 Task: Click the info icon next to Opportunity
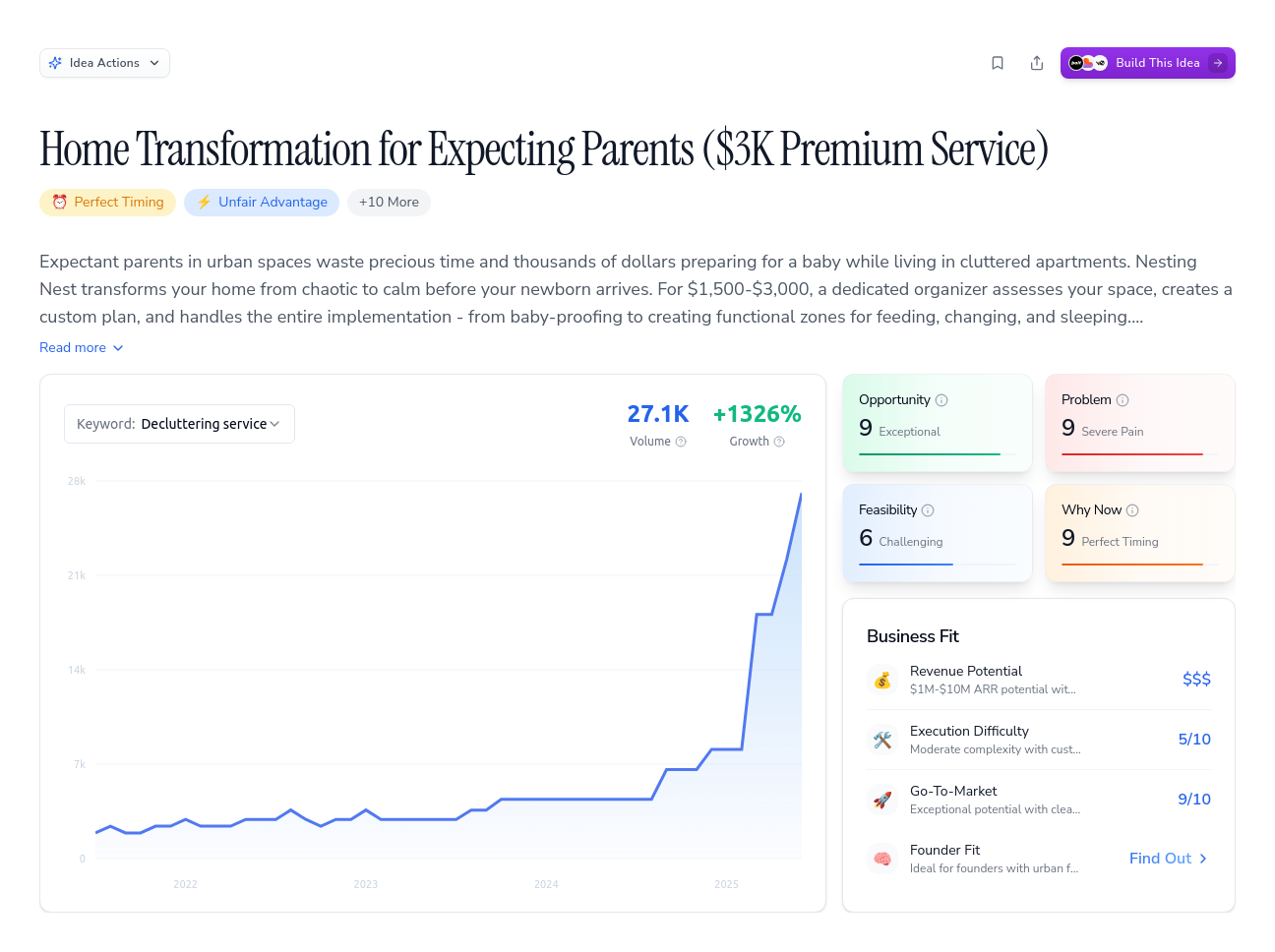941,400
